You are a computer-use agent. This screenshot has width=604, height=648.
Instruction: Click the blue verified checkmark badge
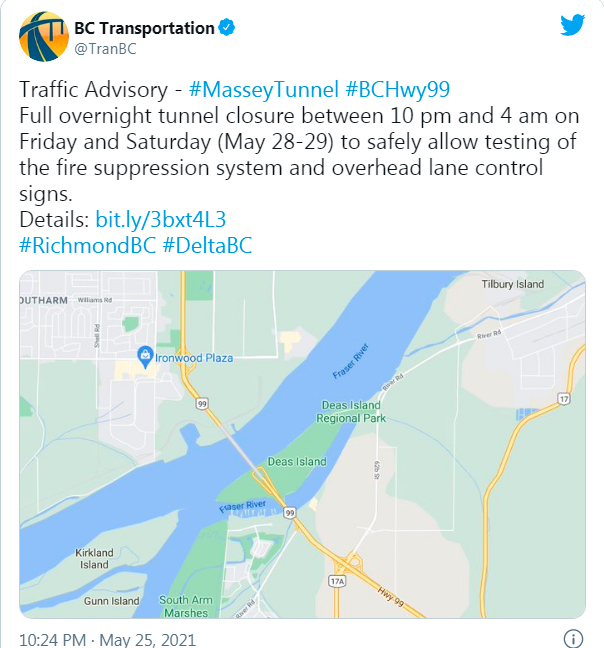coord(226,28)
